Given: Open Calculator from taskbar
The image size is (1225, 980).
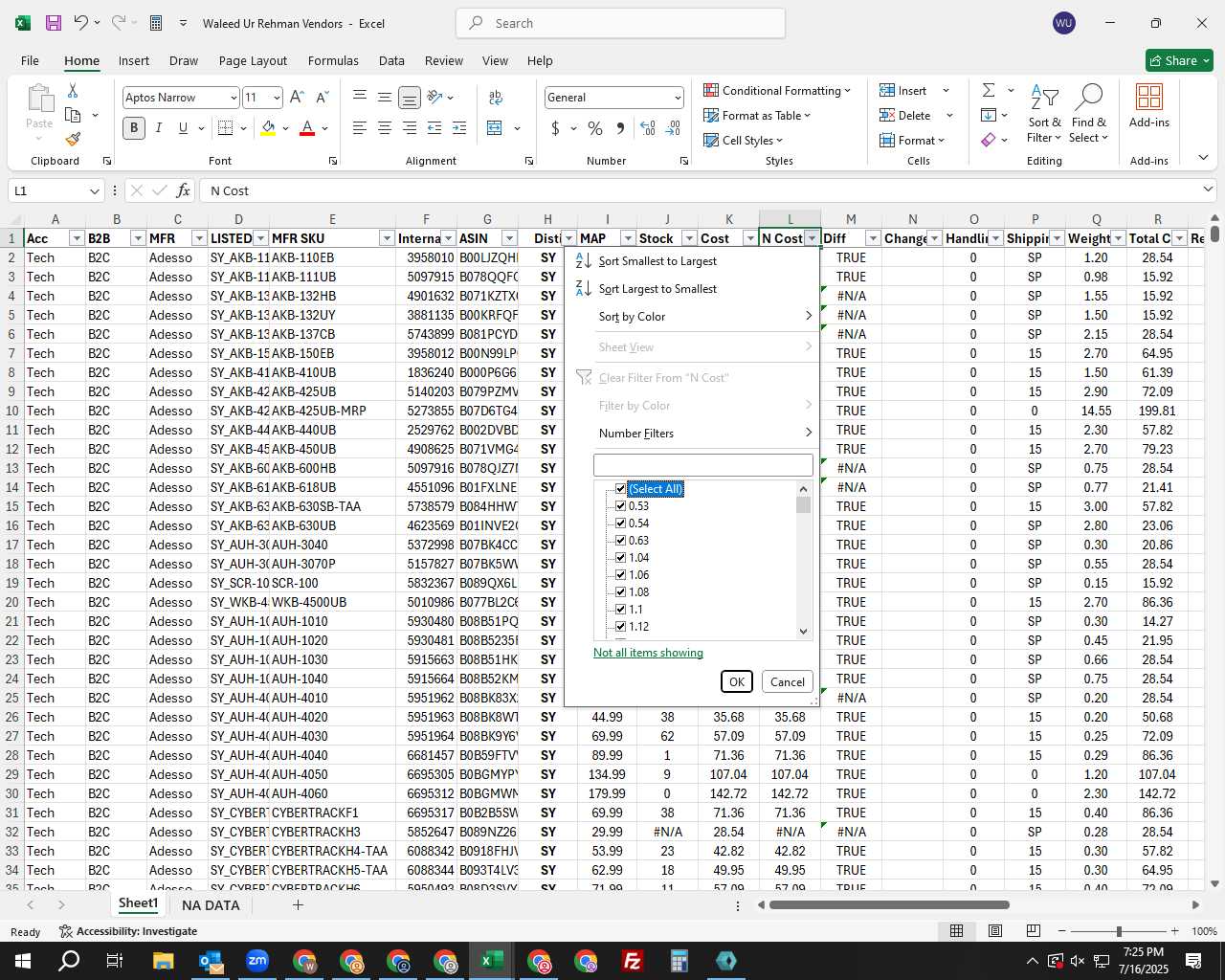Looking at the screenshot, I should 679,961.
